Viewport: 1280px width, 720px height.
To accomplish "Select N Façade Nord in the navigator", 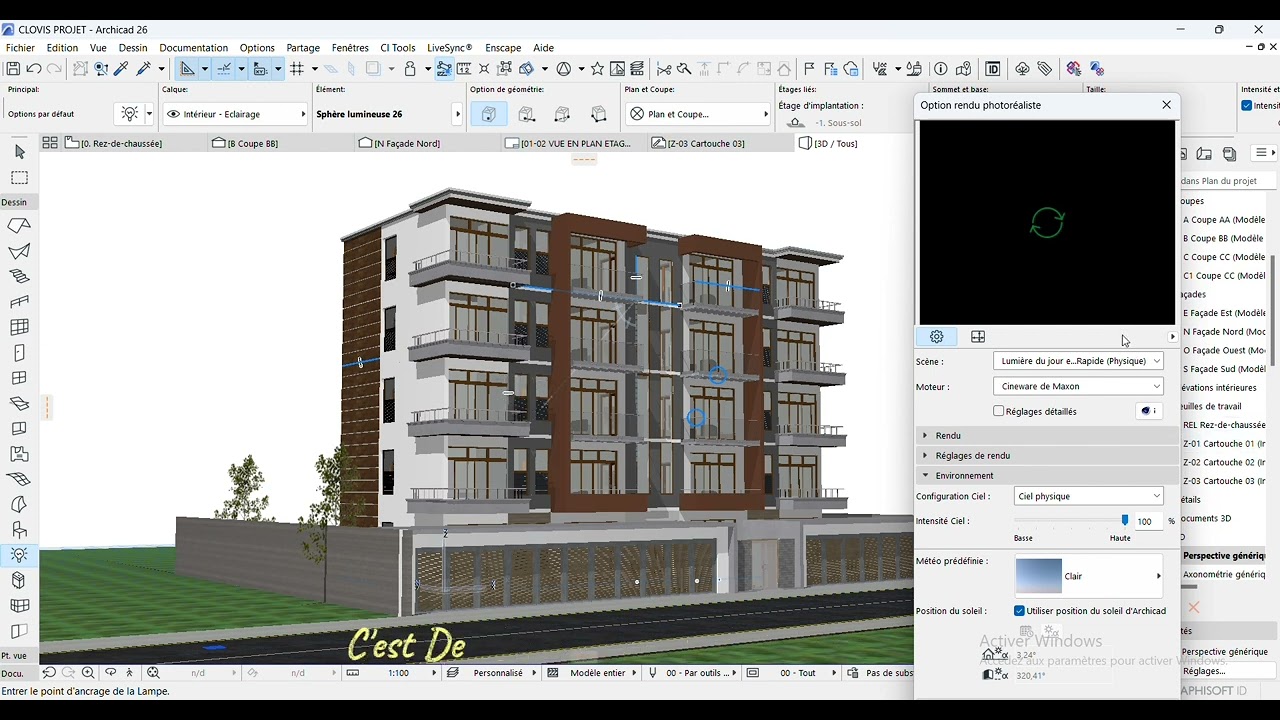I will click(x=1224, y=331).
